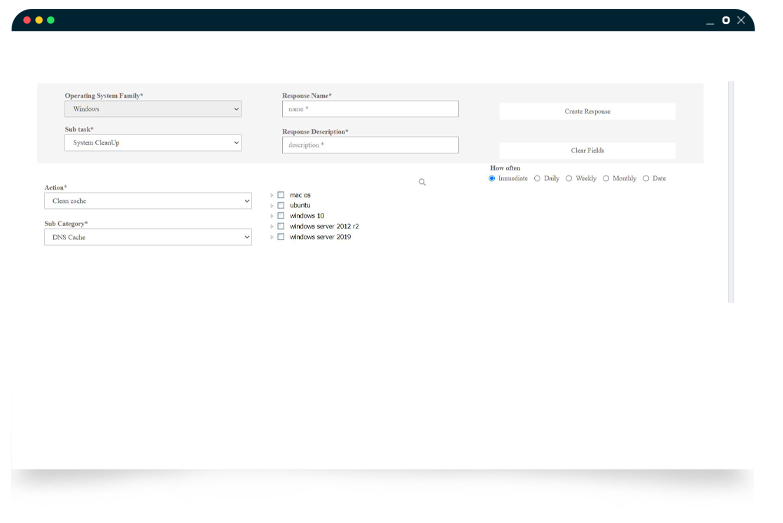Expand the mac os tree node
The width and height of the screenshot is (783, 523).
point(272,195)
